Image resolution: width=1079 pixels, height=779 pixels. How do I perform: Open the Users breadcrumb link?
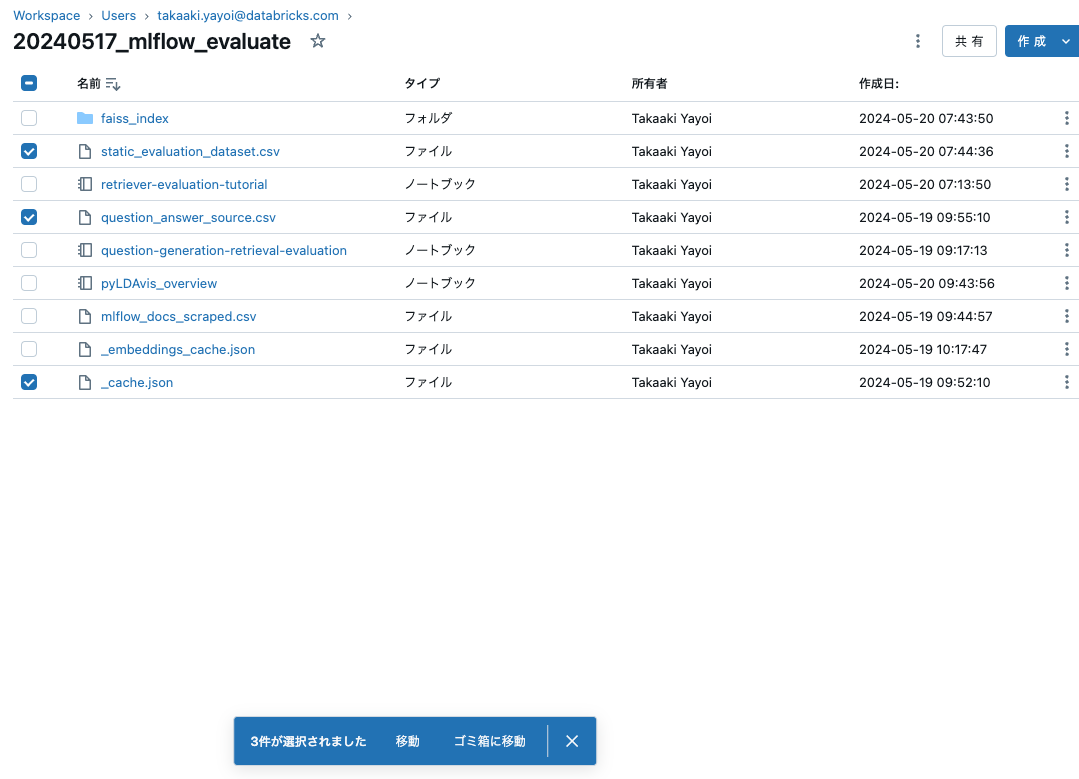[118, 15]
